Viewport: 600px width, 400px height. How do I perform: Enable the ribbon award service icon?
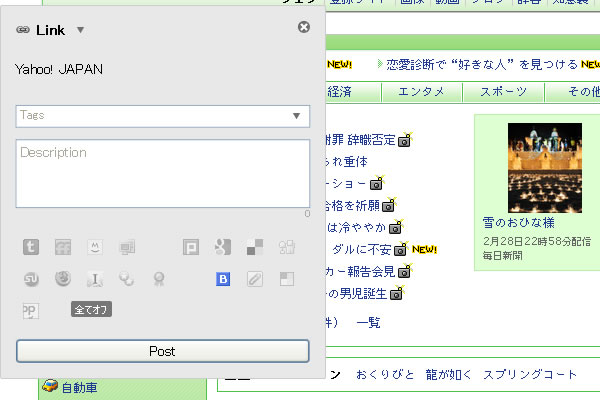click(159, 279)
